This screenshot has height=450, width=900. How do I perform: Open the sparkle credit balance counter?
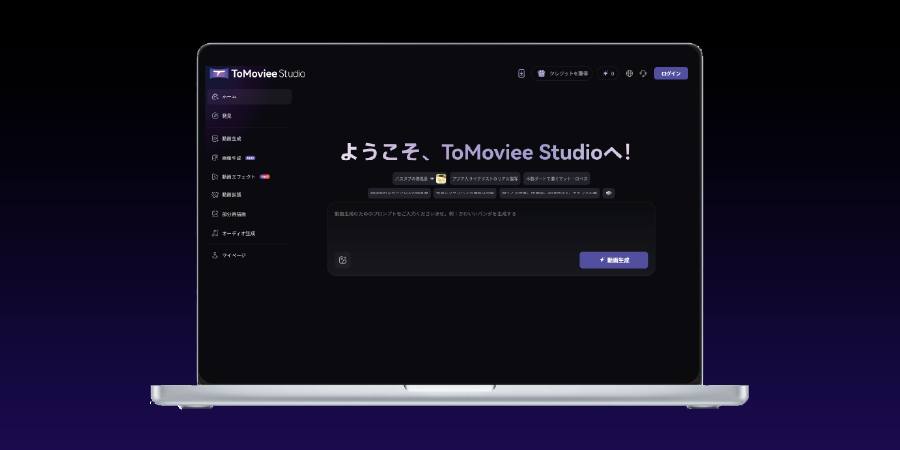tap(608, 73)
